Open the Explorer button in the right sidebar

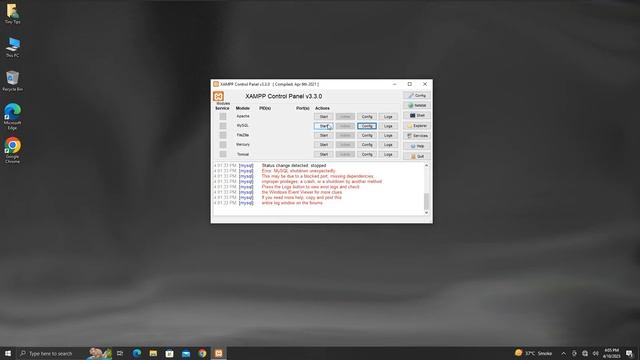[417, 126]
